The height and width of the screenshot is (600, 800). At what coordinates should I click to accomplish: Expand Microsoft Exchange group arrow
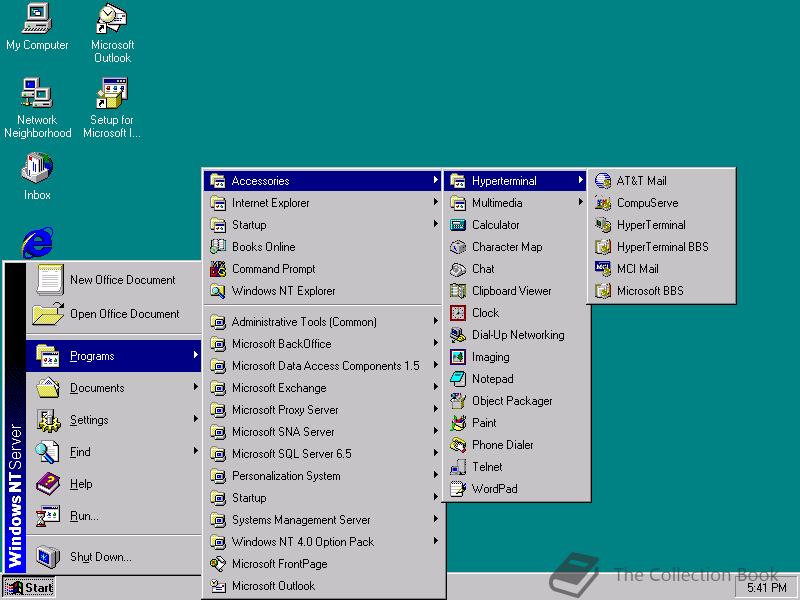[x=435, y=387]
